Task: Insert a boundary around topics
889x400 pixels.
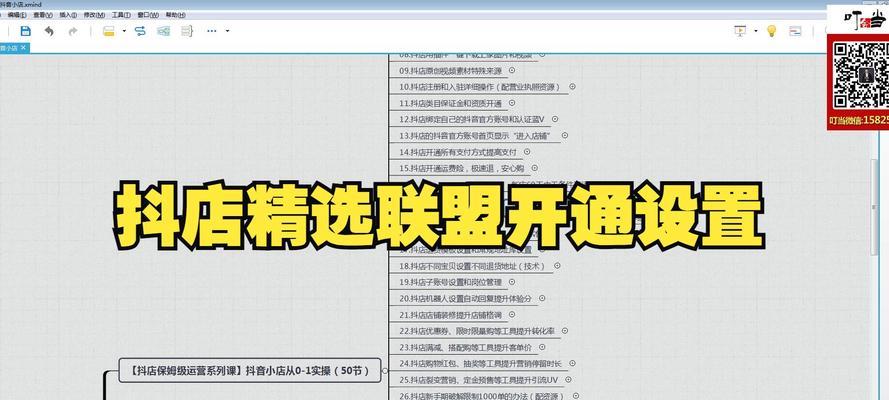Action: click(164, 31)
